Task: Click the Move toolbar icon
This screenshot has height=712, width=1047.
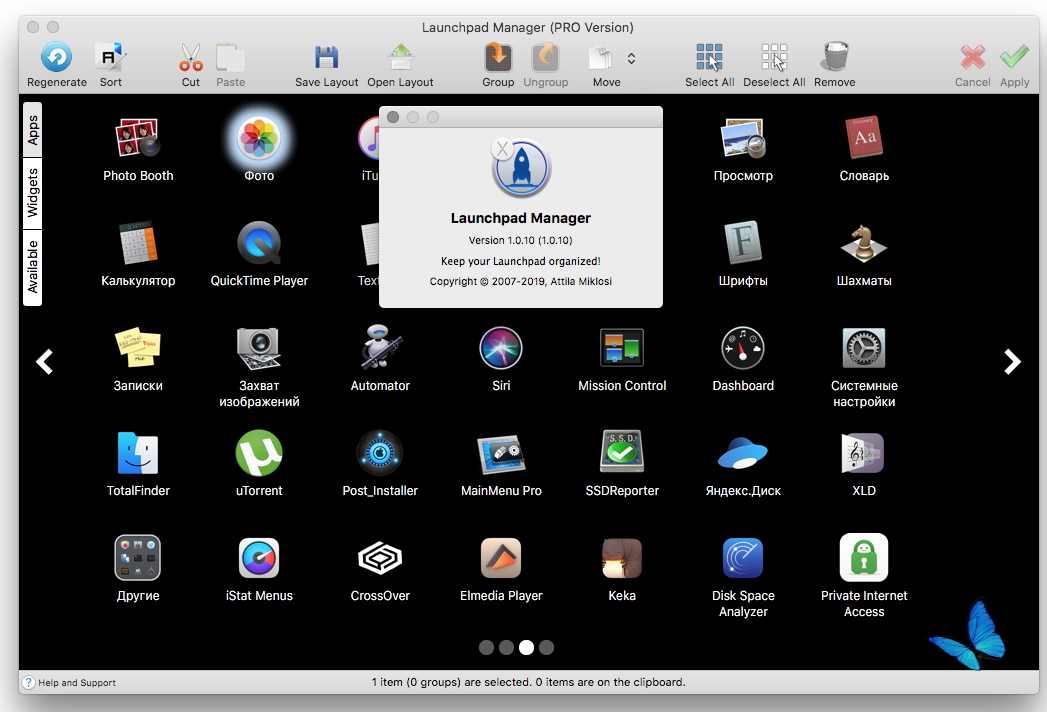Action: point(601,57)
